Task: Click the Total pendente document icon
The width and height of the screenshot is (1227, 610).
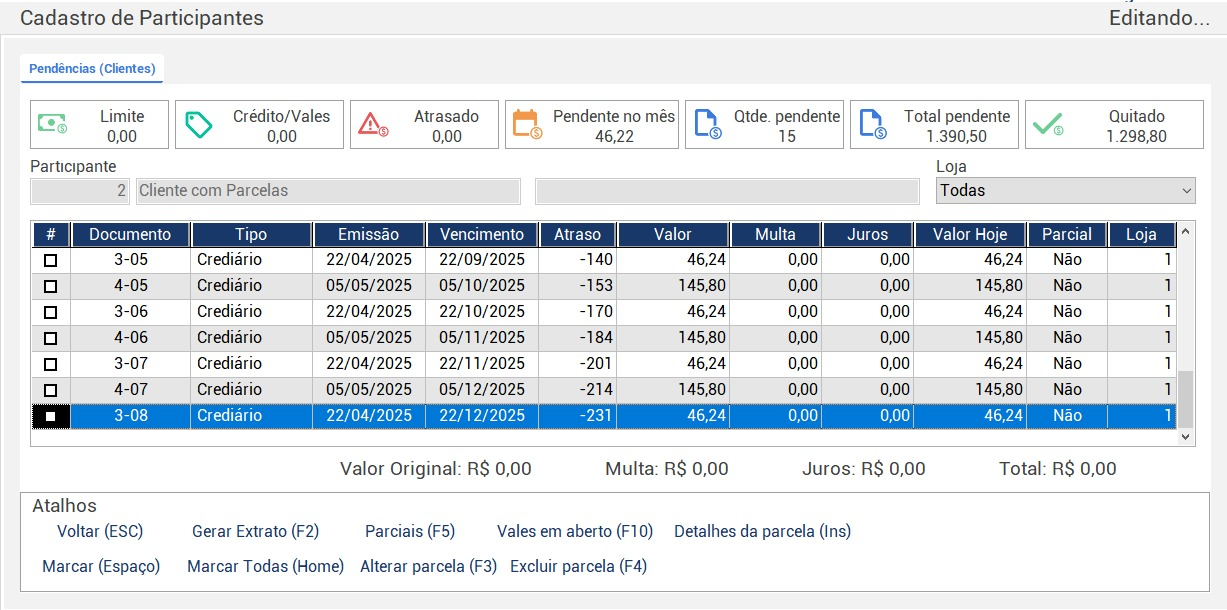Action: pyautogui.click(x=873, y=124)
